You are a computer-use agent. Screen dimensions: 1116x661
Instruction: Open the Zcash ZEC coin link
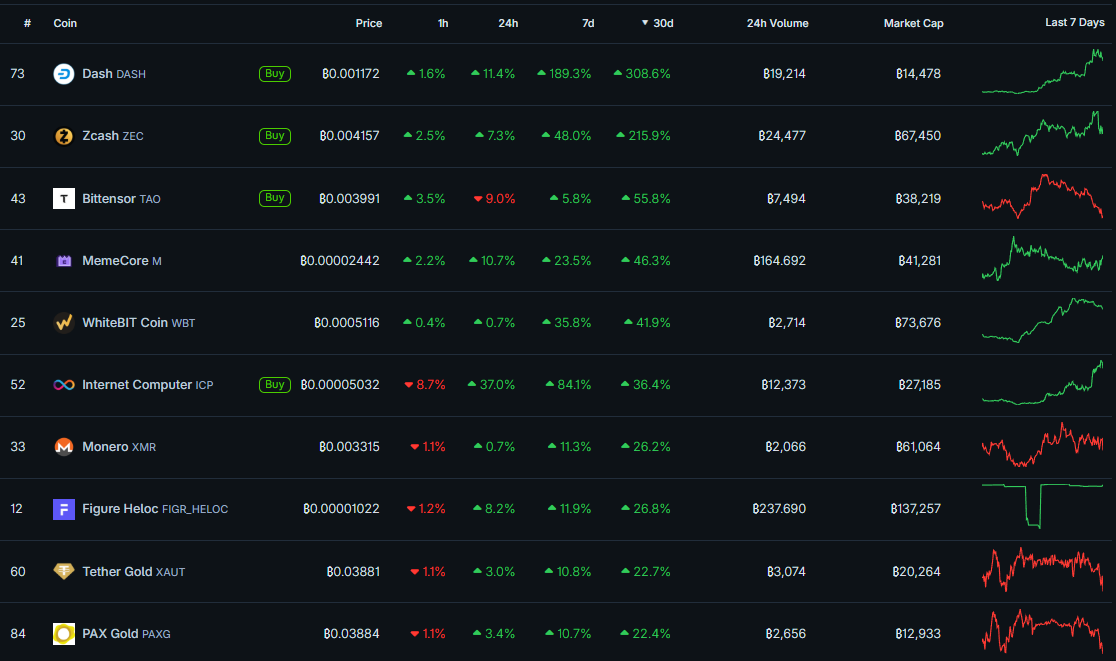tap(112, 136)
